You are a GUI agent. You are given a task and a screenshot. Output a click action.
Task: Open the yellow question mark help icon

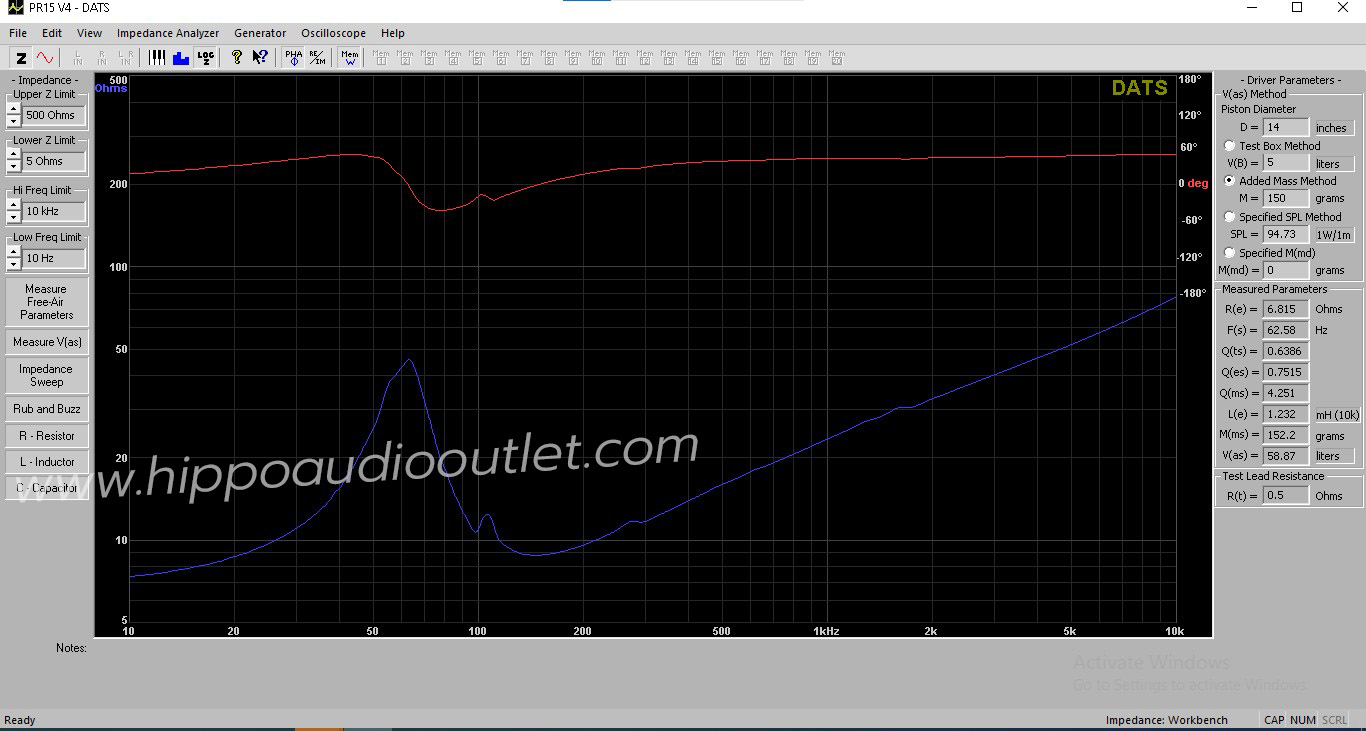point(237,58)
